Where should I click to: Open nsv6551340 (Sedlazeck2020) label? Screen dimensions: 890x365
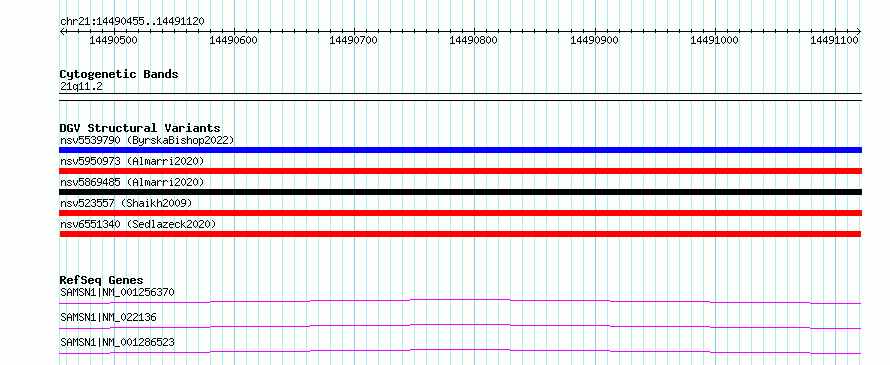[138, 224]
